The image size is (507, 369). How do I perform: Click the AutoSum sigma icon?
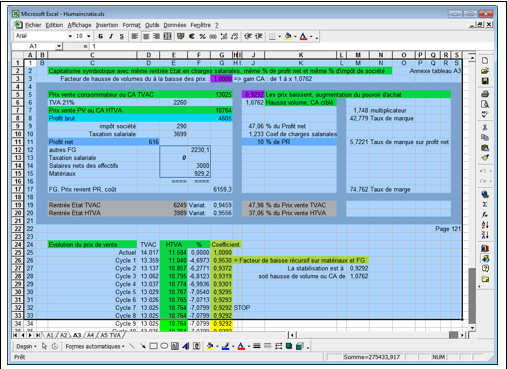[485, 204]
